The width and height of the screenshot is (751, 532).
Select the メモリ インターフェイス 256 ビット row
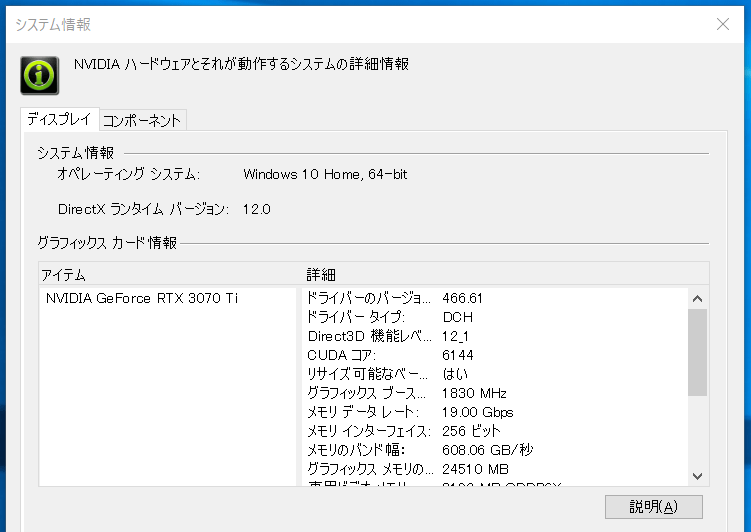click(496, 431)
